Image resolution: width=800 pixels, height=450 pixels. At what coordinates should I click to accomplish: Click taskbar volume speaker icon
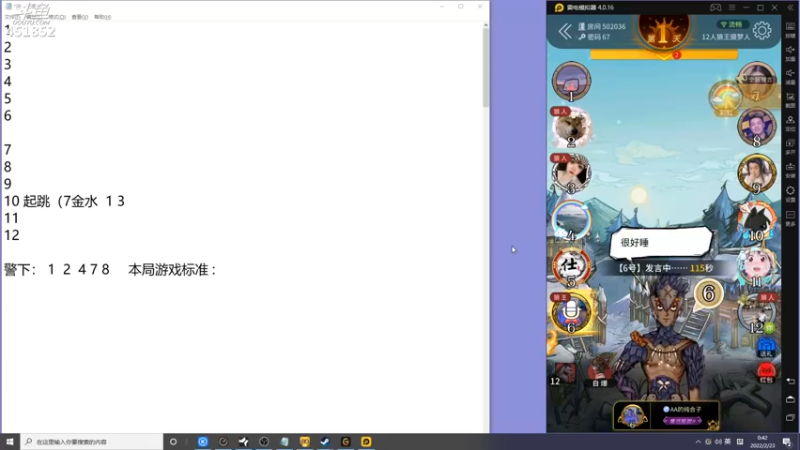(x=718, y=442)
